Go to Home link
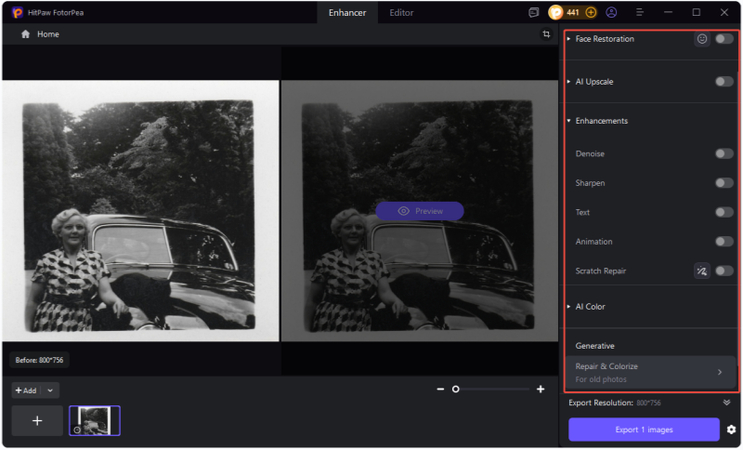743x450 pixels. pos(48,34)
